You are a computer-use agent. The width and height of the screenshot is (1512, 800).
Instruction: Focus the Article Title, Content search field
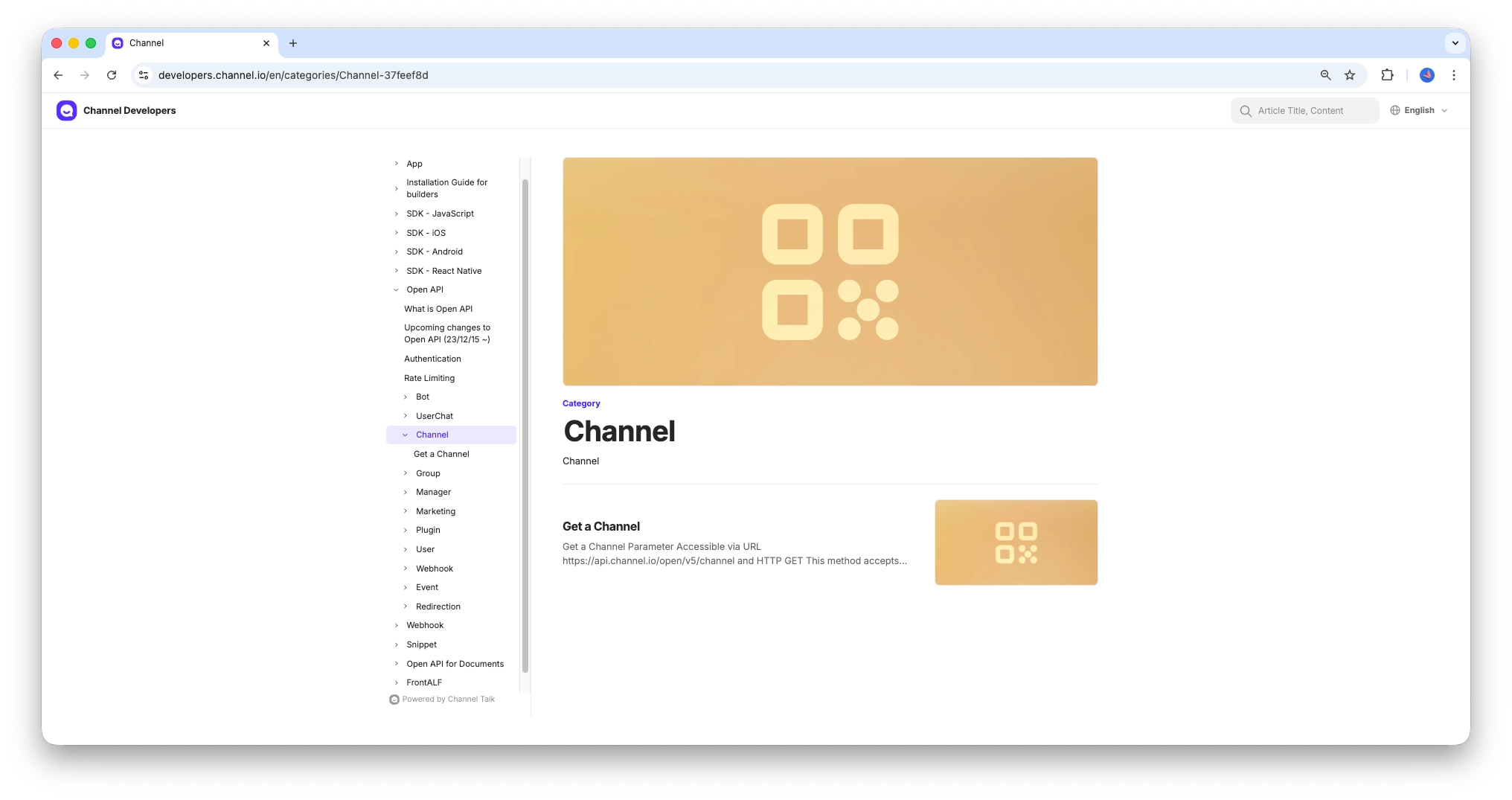coord(1304,111)
